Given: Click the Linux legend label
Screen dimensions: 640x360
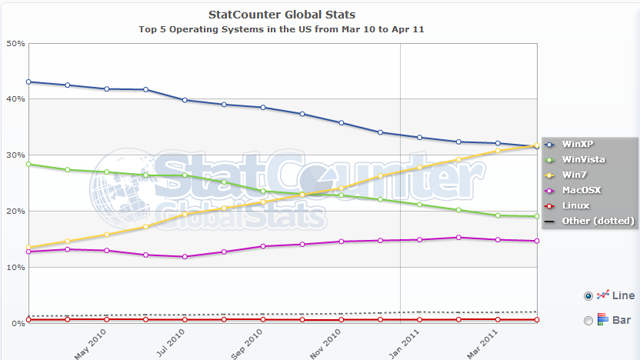Looking at the screenshot, I should pyautogui.click(x=576, y=206).
